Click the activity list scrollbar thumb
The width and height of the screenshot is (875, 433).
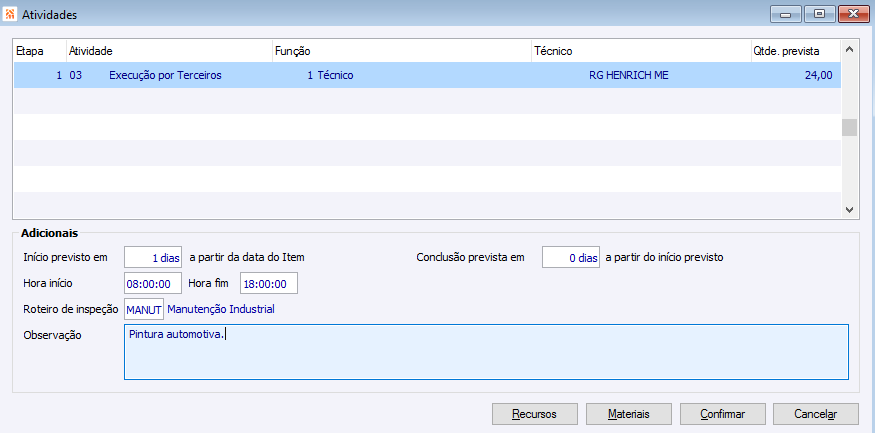point(849,127)
